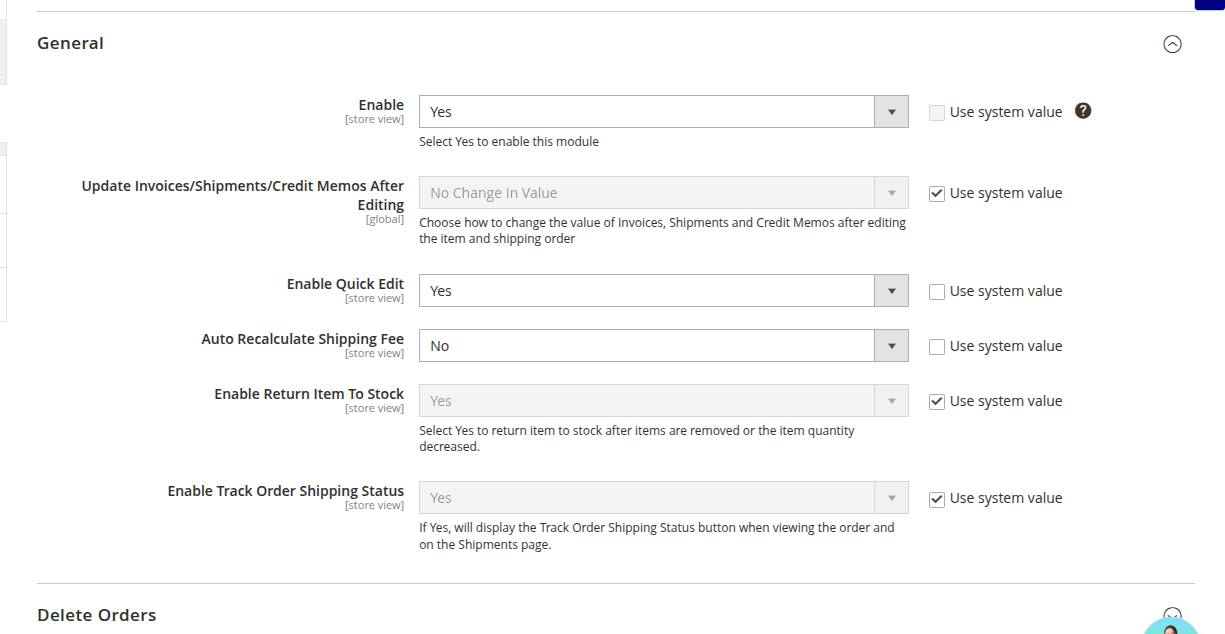Click the Enable Return Item To Stock dropdown
1225x634 pixels.
(x=663, y=401)
